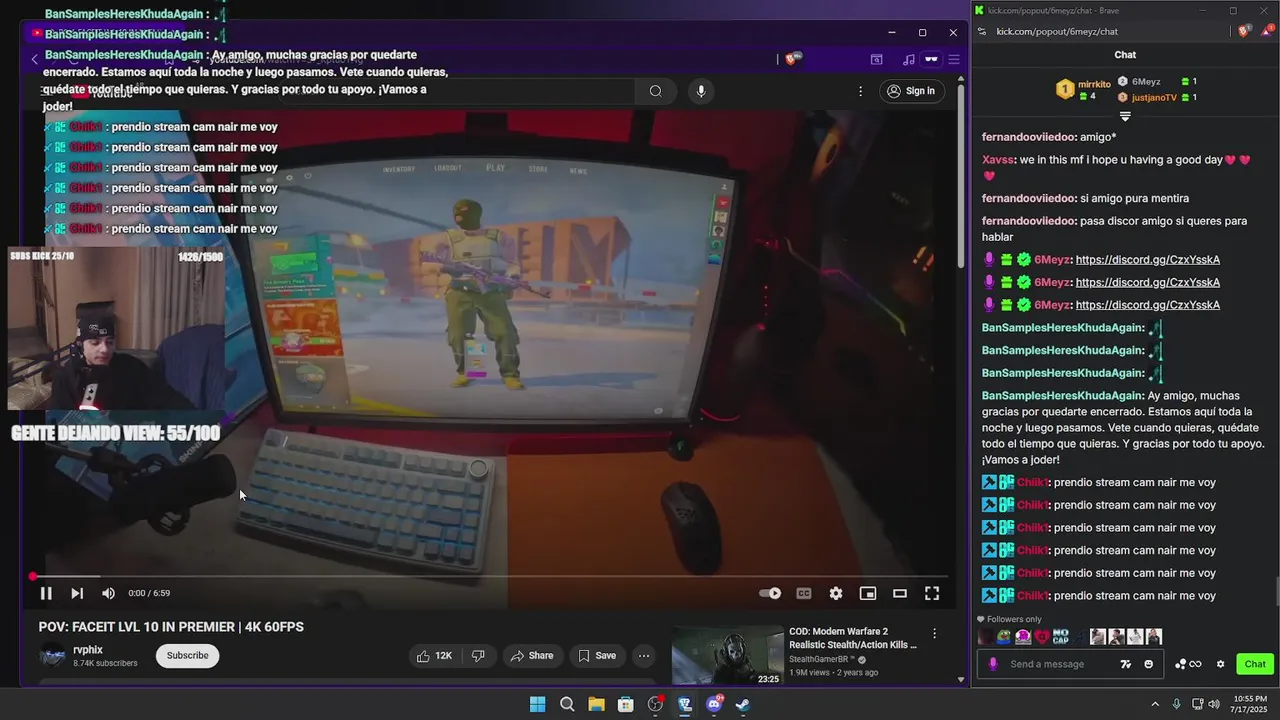Open Windows Start menu
This screenshot has height=720, width=1280.
(537, 704)
